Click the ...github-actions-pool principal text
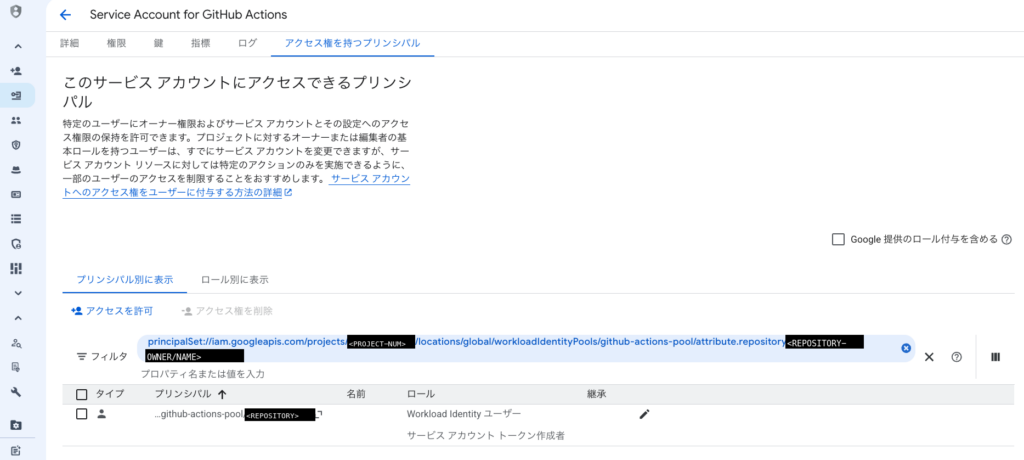Screen dimensions: 1024x460 tap(199, 414)
